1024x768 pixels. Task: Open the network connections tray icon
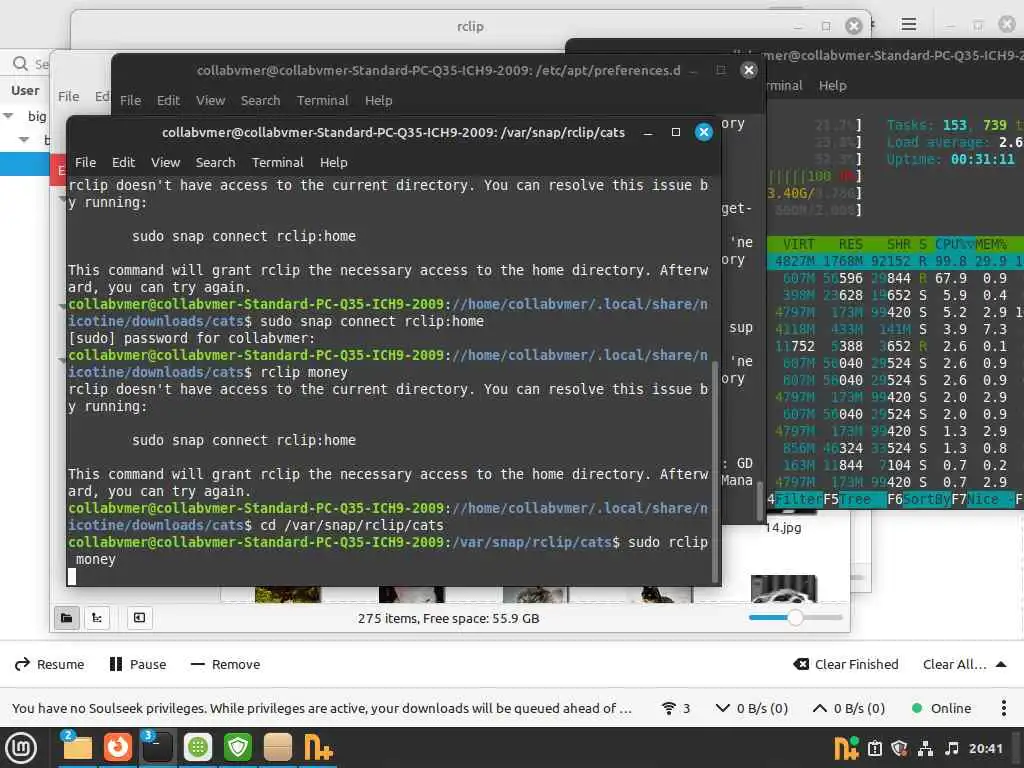925,748
